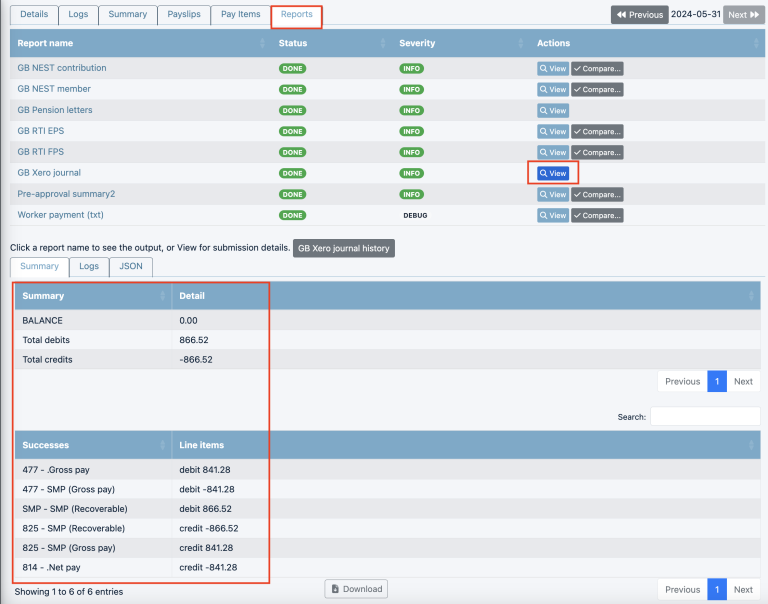The width and height of the screenshot is (768, 604).
Task: Compare GB NEST member report
Action: click(597, 90)
